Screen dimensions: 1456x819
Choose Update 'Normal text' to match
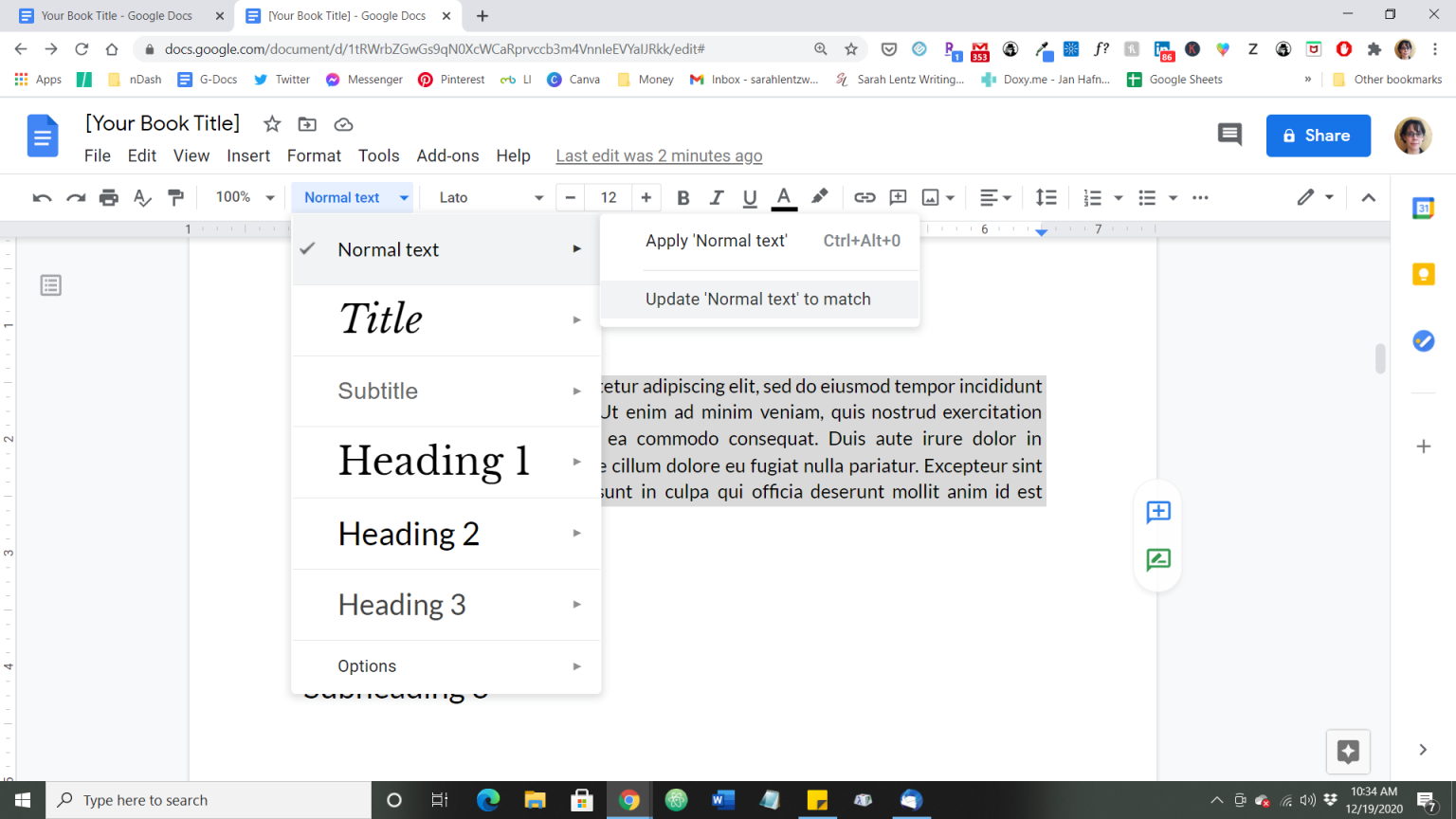click(758, 300)
